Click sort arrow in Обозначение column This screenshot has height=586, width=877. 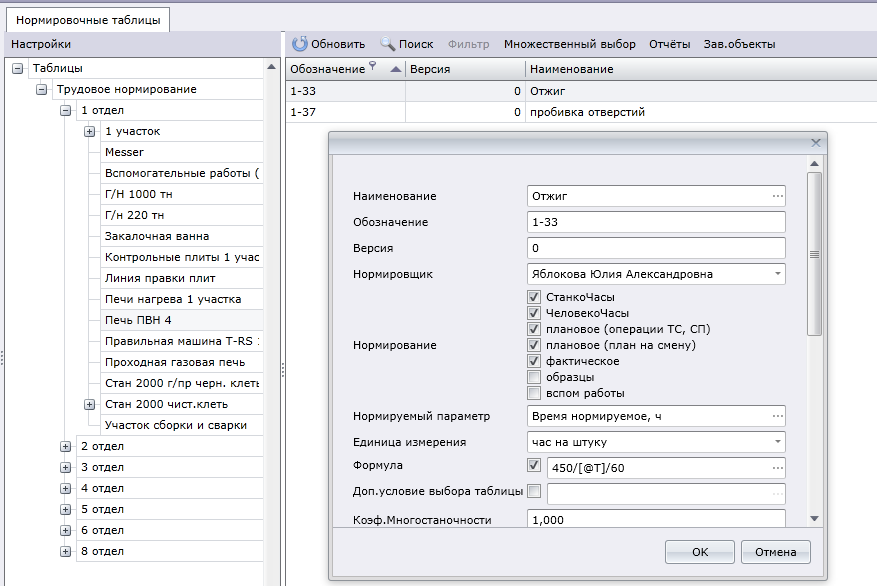pyautogui.click(x=395, y=70)
